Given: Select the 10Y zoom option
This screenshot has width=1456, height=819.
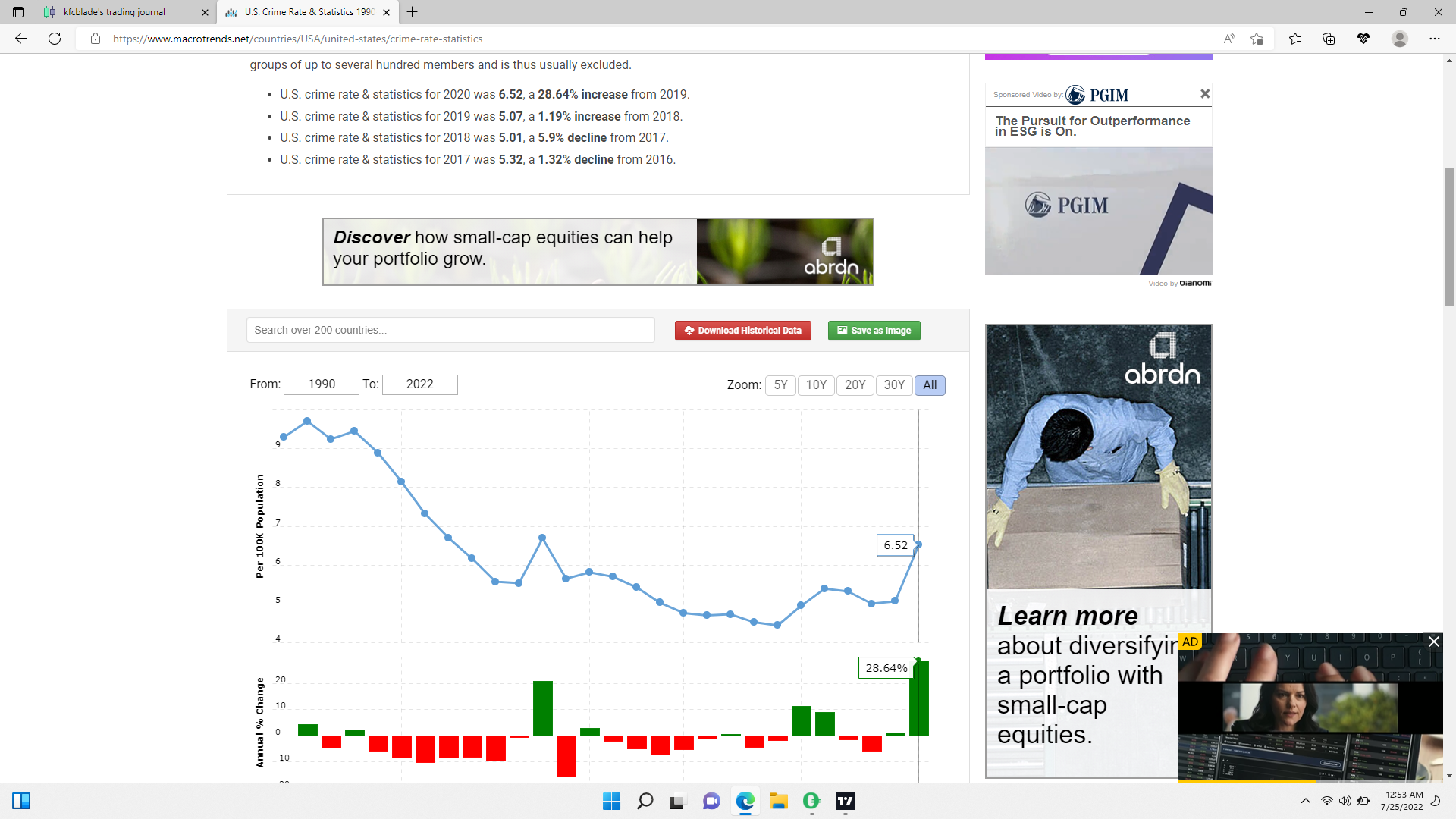Looking at the screenshot, I should (x=816, y=385).
